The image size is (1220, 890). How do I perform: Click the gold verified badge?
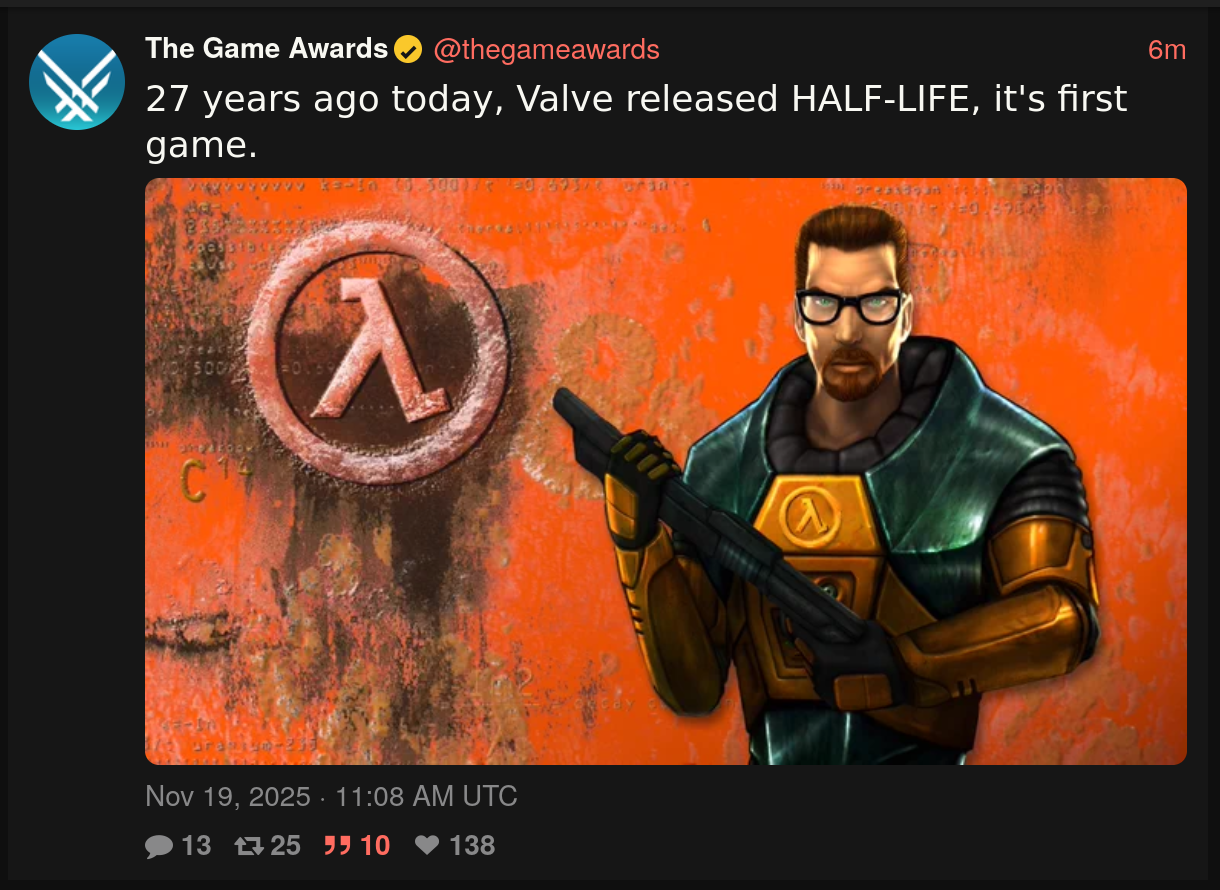[x=408, y=49]
